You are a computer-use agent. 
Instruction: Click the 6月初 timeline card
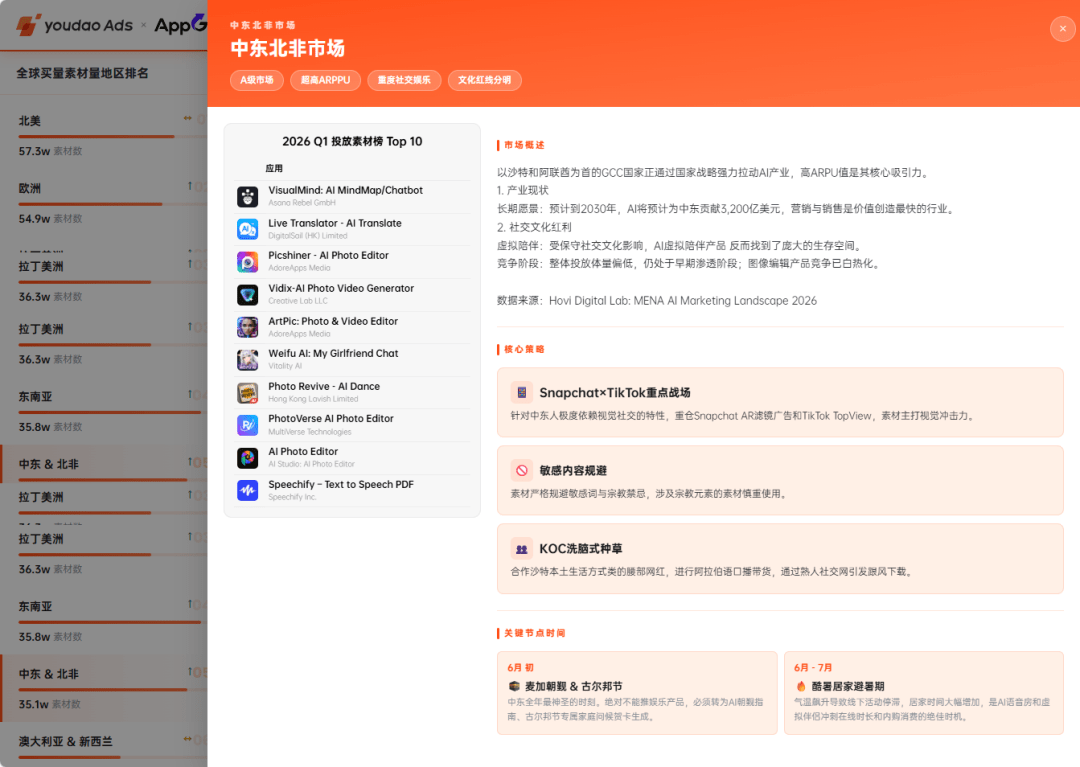pos(637,693)
